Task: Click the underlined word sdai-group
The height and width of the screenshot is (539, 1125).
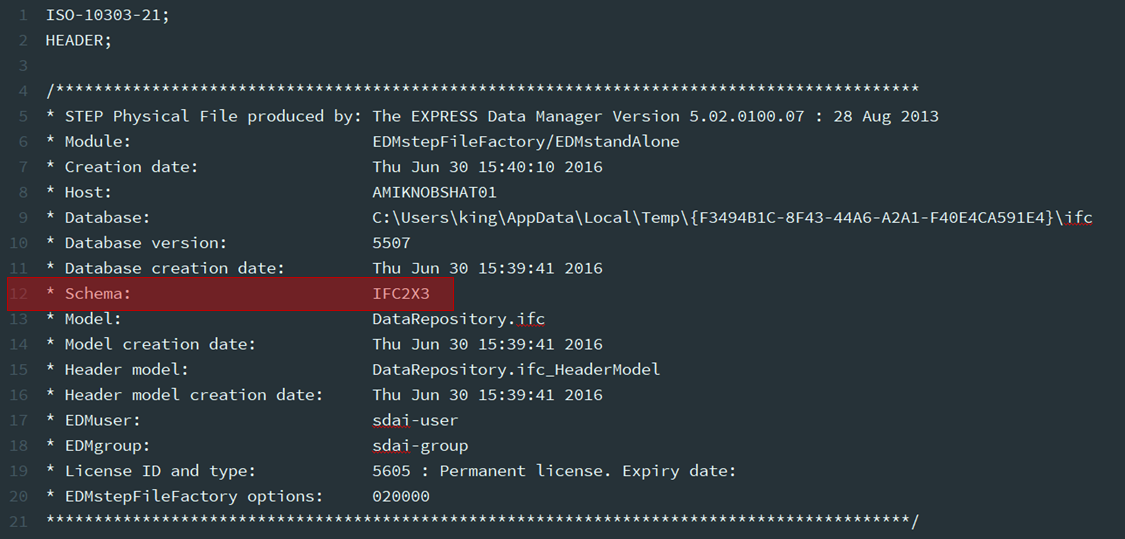Action: pos(420,446)
